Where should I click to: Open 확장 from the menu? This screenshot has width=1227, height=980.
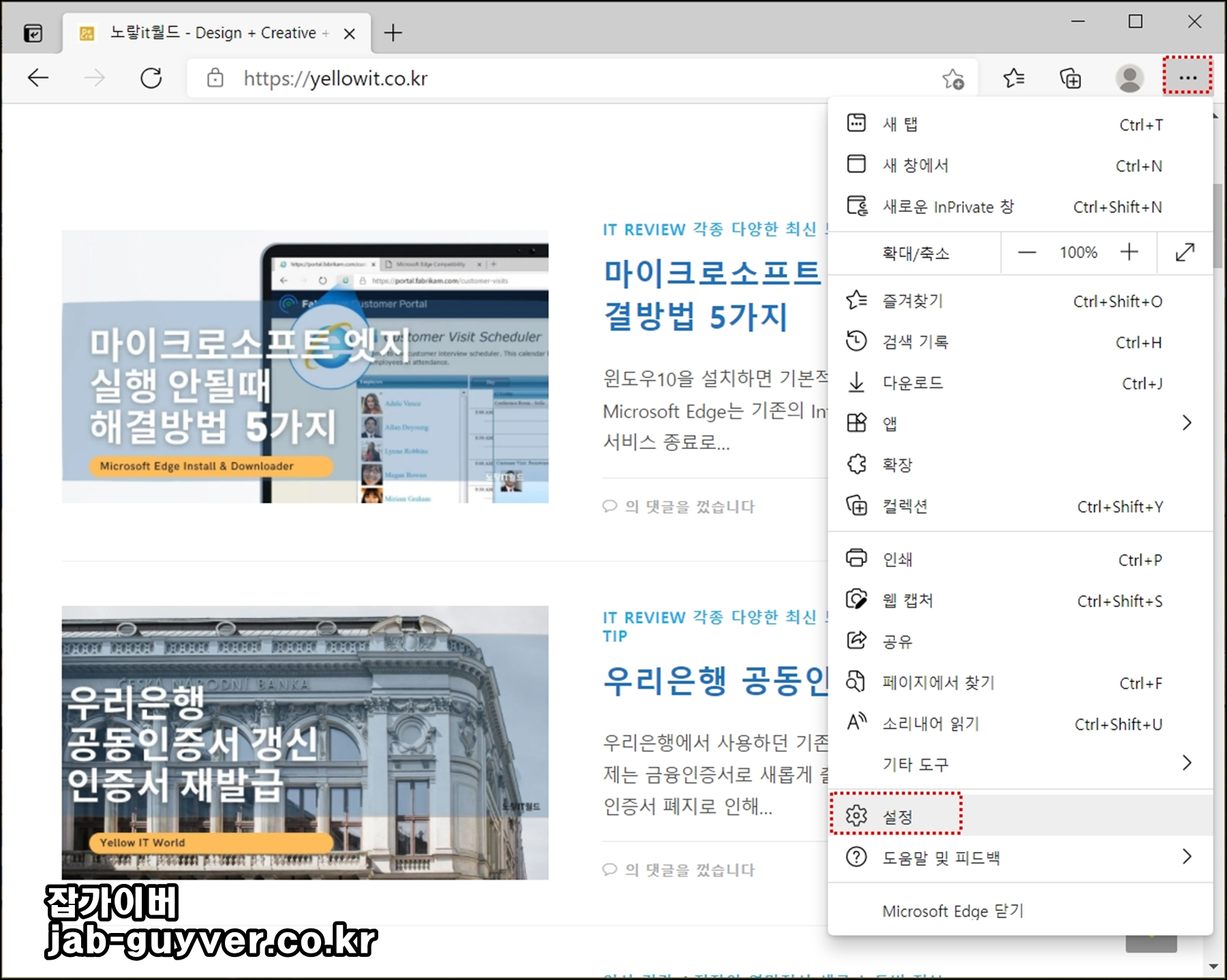click(x=1020, y=465)
